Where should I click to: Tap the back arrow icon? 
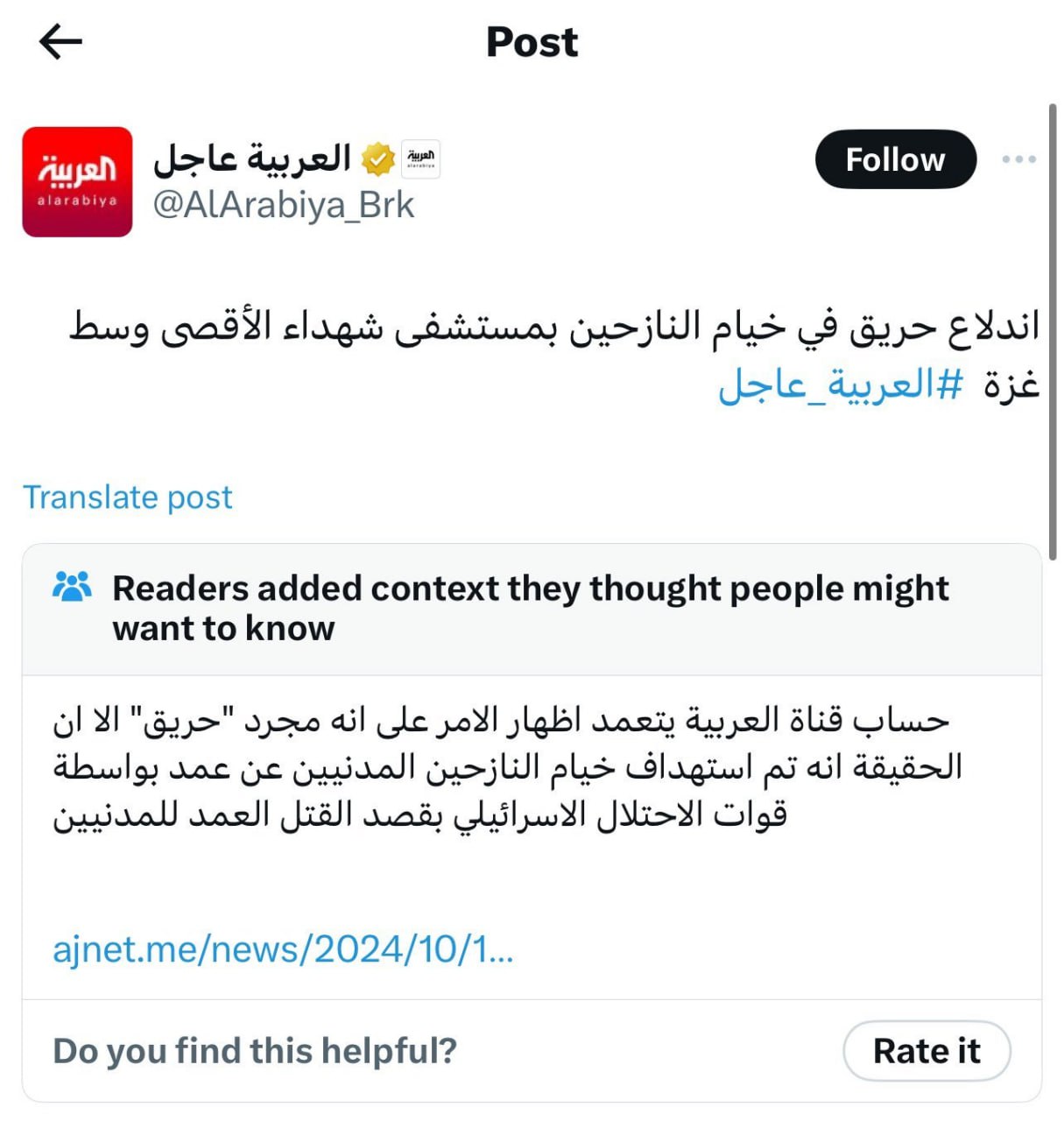60,41
